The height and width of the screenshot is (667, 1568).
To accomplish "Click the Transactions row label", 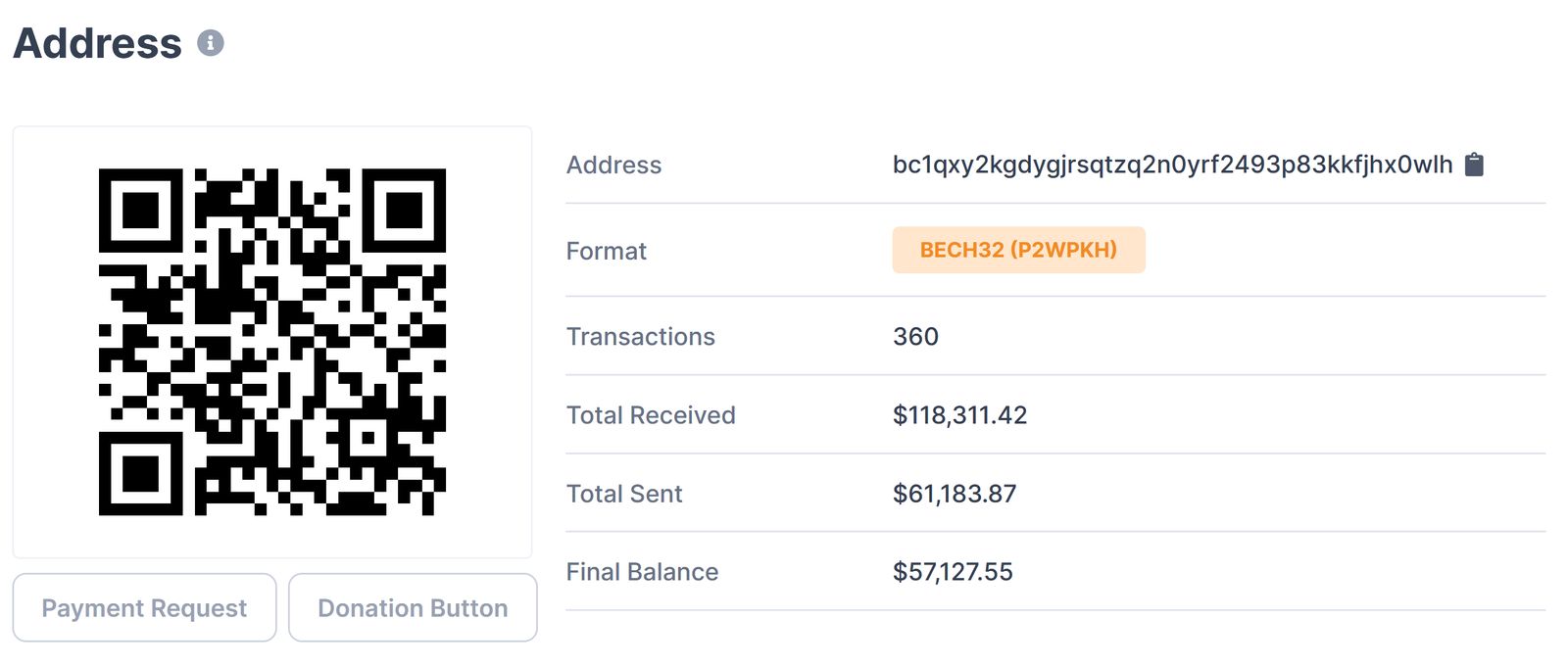I will 640,337.
